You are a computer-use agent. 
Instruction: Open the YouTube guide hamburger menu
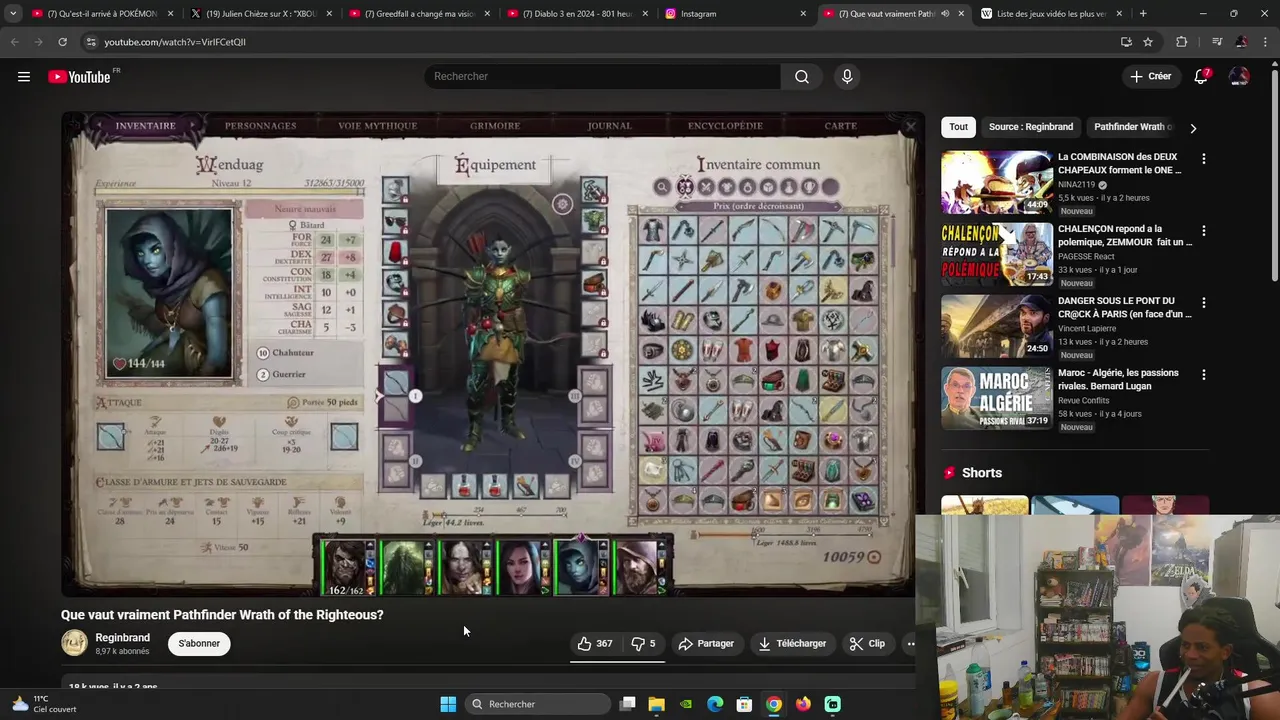(24, 77)
